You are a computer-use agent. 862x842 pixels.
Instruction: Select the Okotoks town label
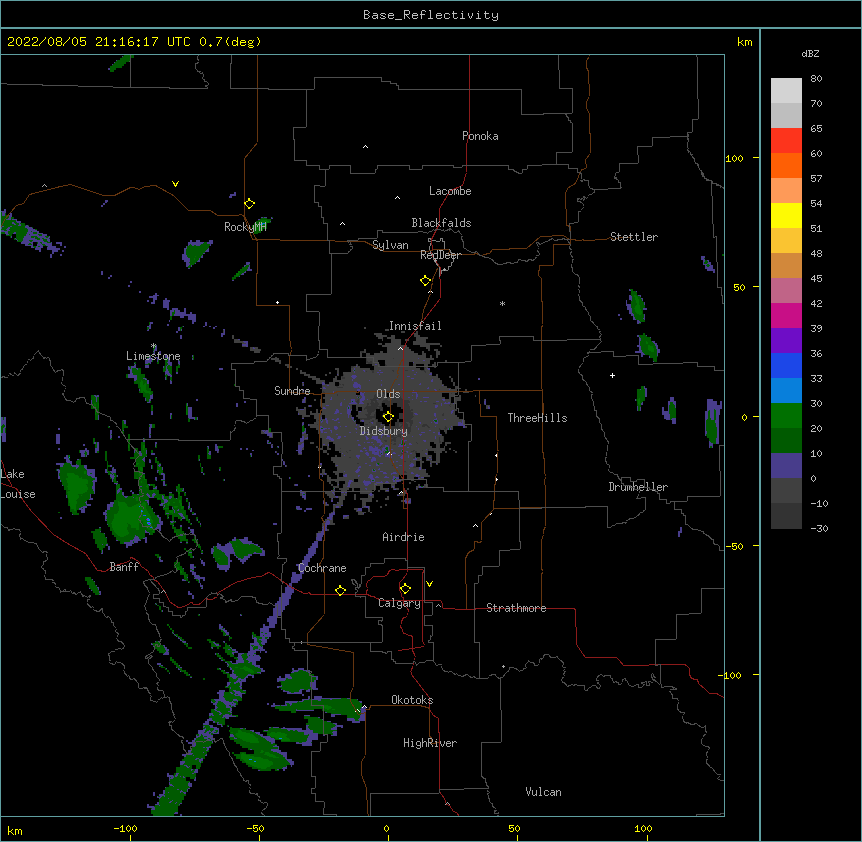tap(412, 700)
